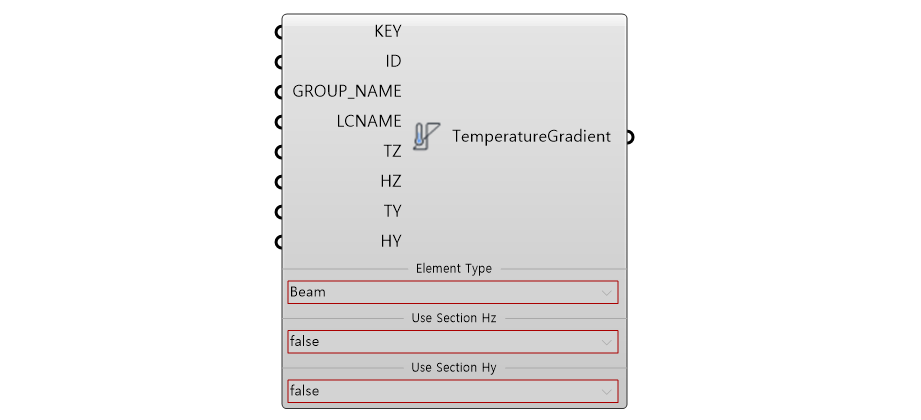Click the Element Type dropdown chevron arrow
Viewport: 921px width, 420px height.
coord(607,293)
